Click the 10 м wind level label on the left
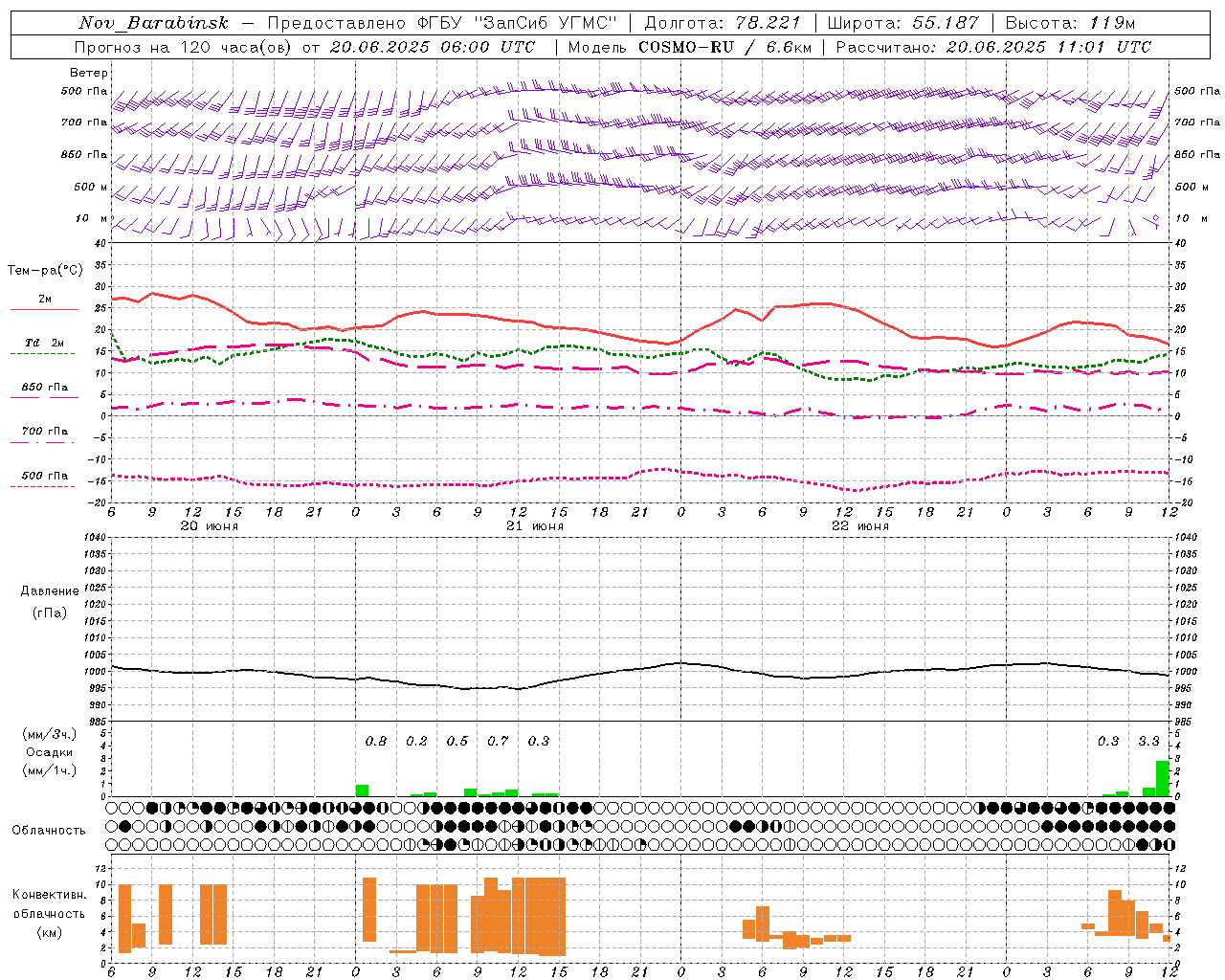 [x=92, y=218]
